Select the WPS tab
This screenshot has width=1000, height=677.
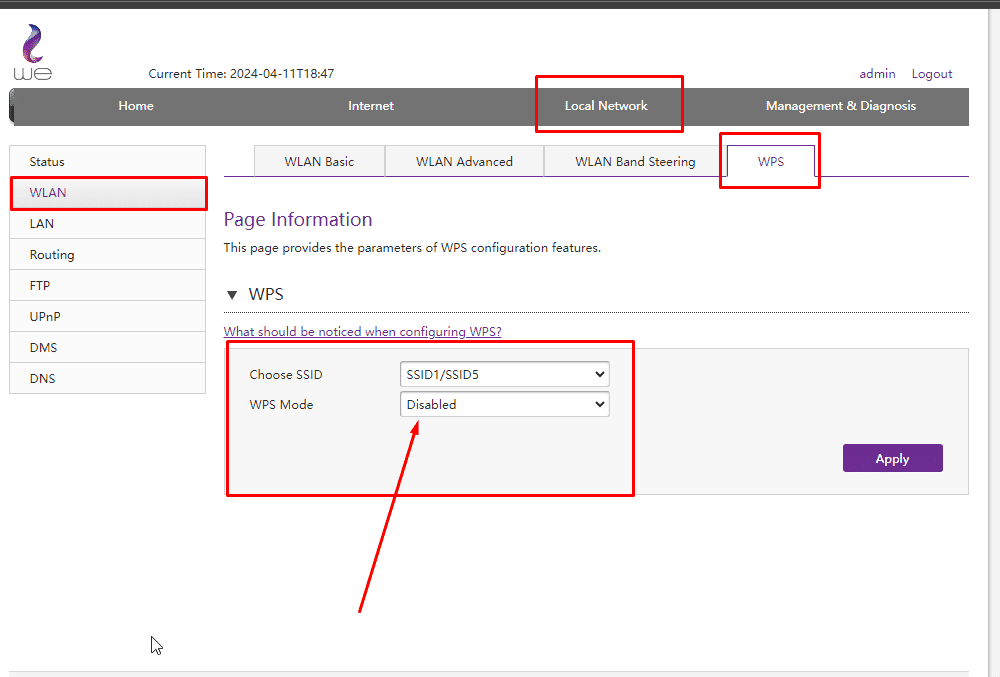point(770,162)
